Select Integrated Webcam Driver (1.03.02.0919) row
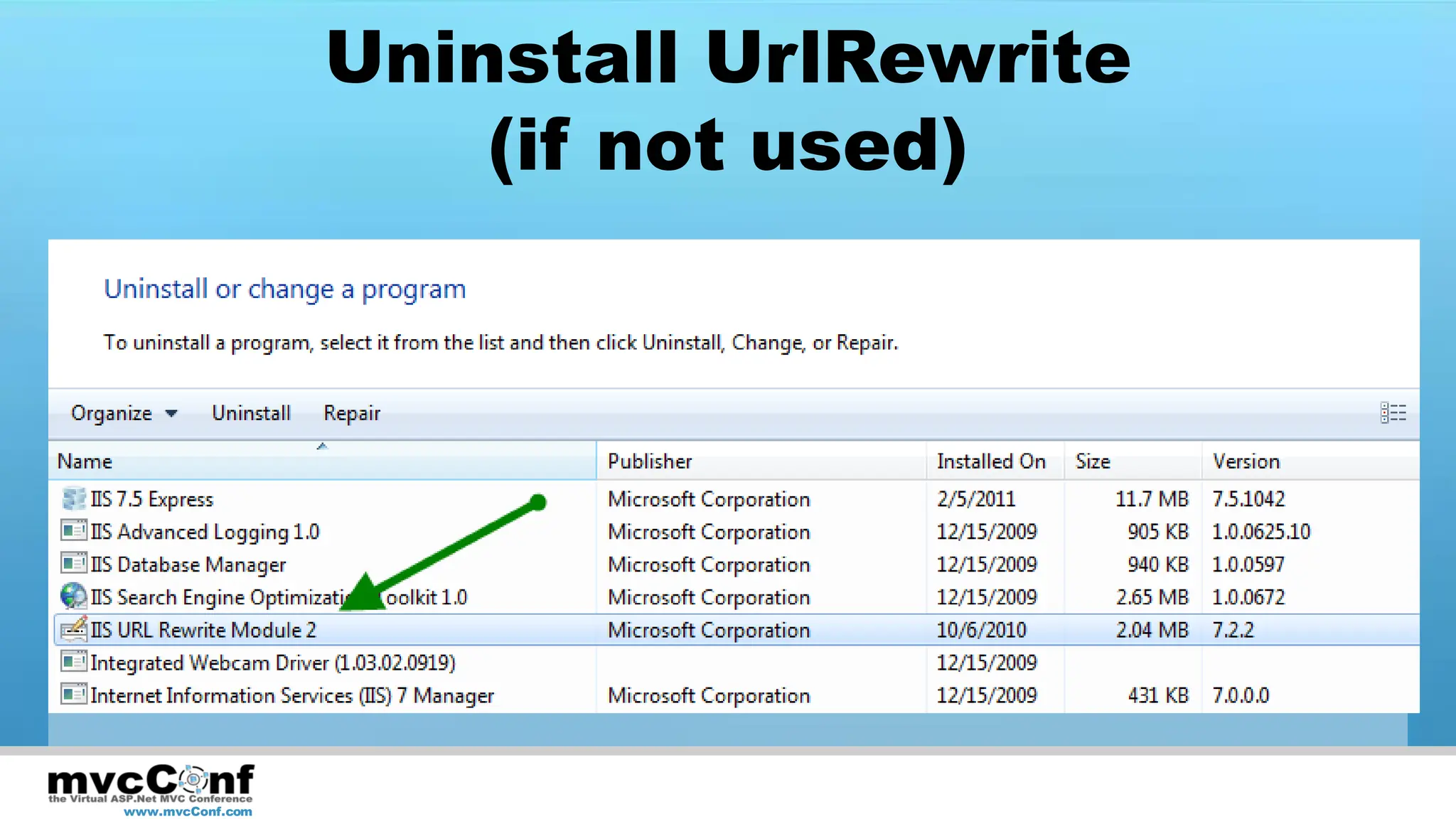The height and width of the screenshot is (819, 1456). click(737, 663)
